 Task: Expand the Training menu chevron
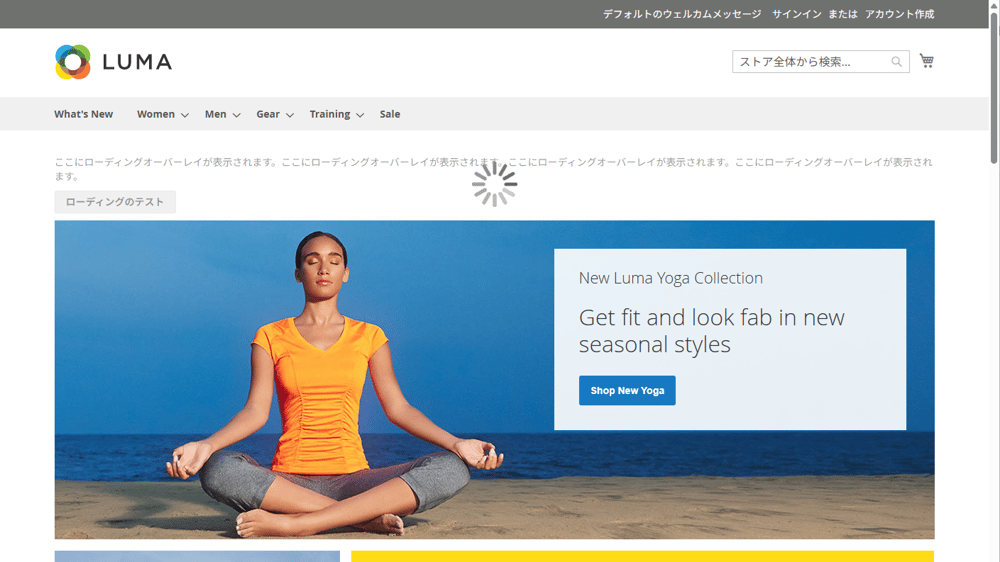pyautogui.click(x=360, y=115)
